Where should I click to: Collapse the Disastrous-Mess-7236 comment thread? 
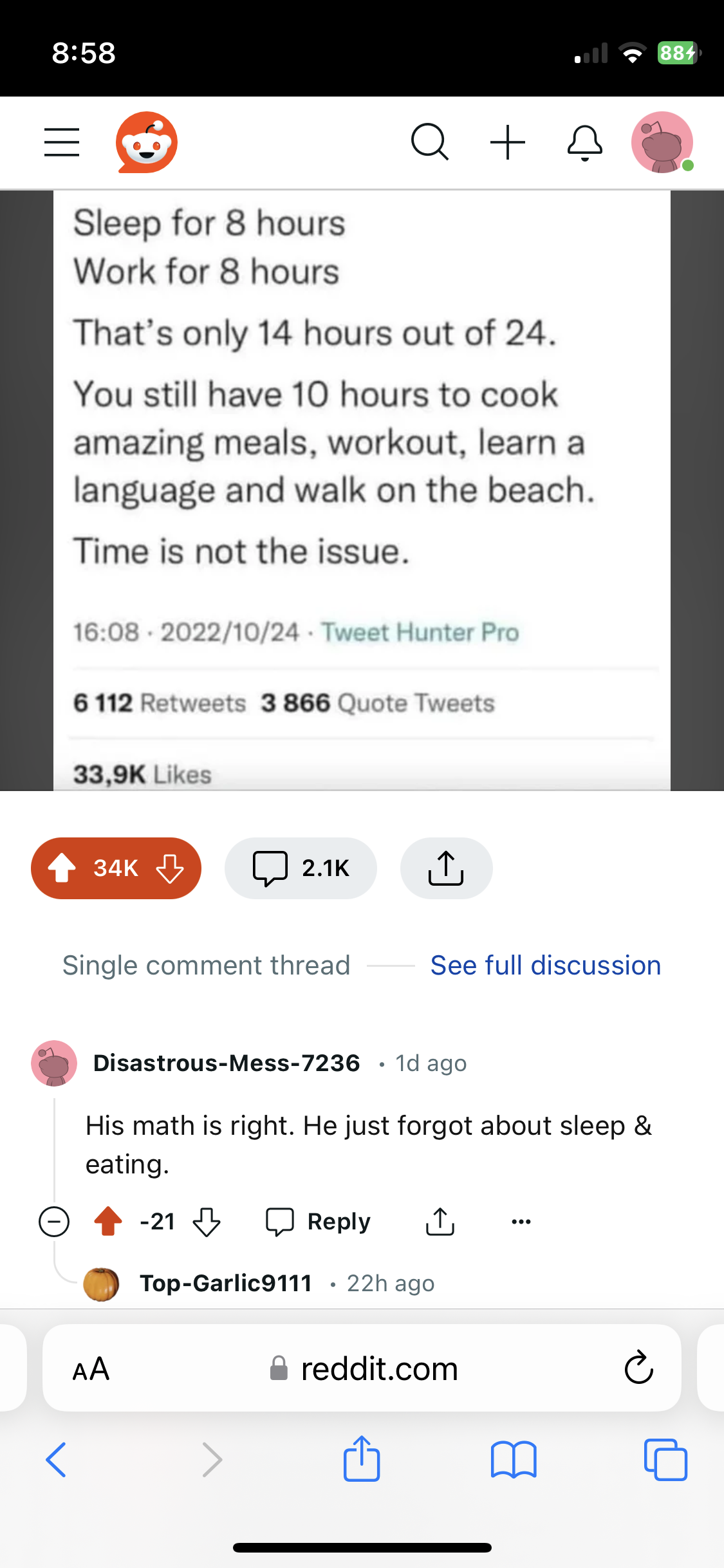(x=54, y=1221)
